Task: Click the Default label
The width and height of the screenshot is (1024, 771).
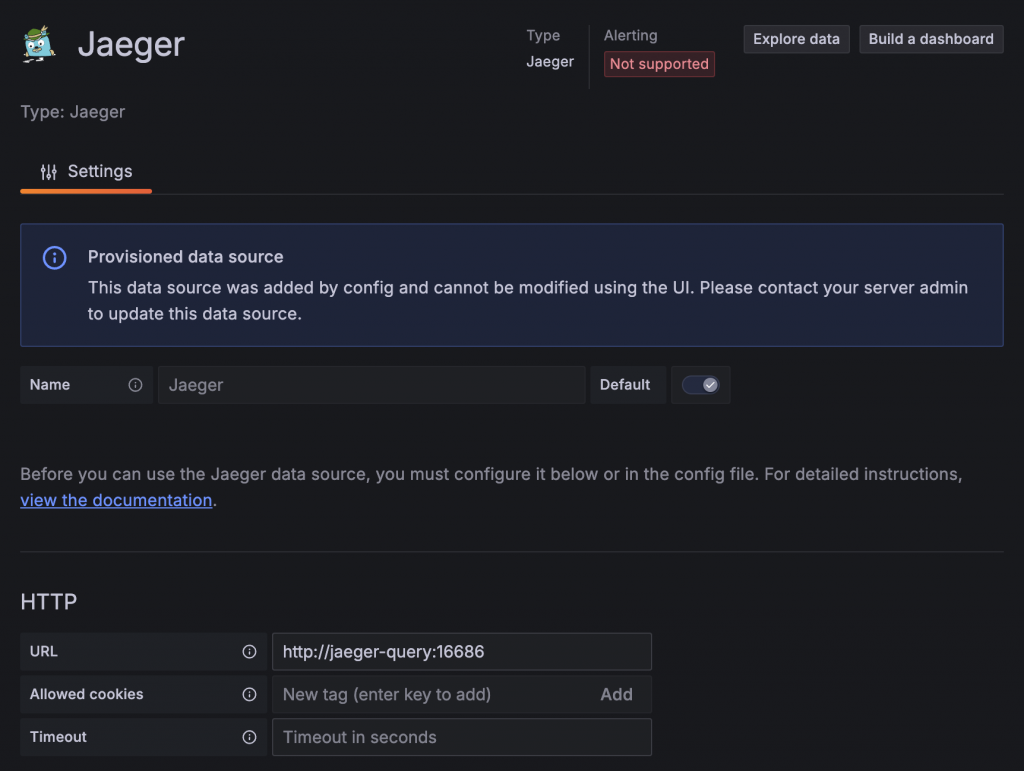Action: pos(625,385)
